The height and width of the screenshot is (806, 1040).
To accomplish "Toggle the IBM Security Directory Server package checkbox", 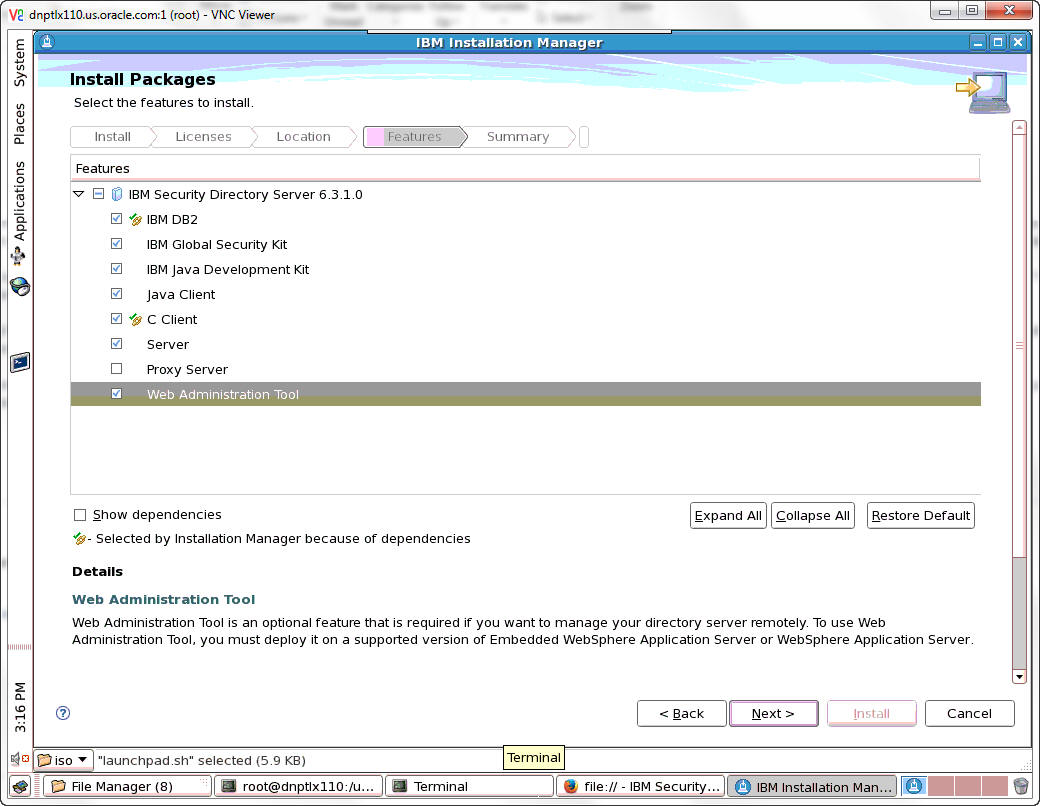I will [98, 194].
